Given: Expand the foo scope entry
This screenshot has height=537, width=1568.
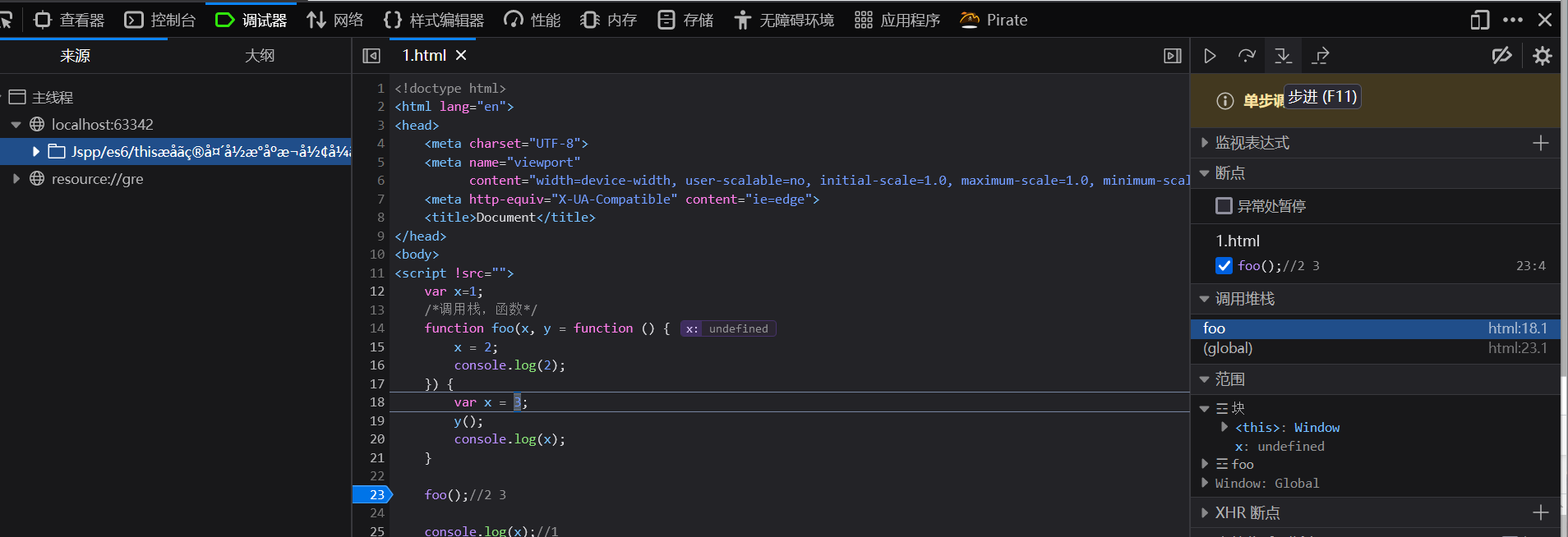Looking at the screenshot, I should click(x=1205, y=464).
